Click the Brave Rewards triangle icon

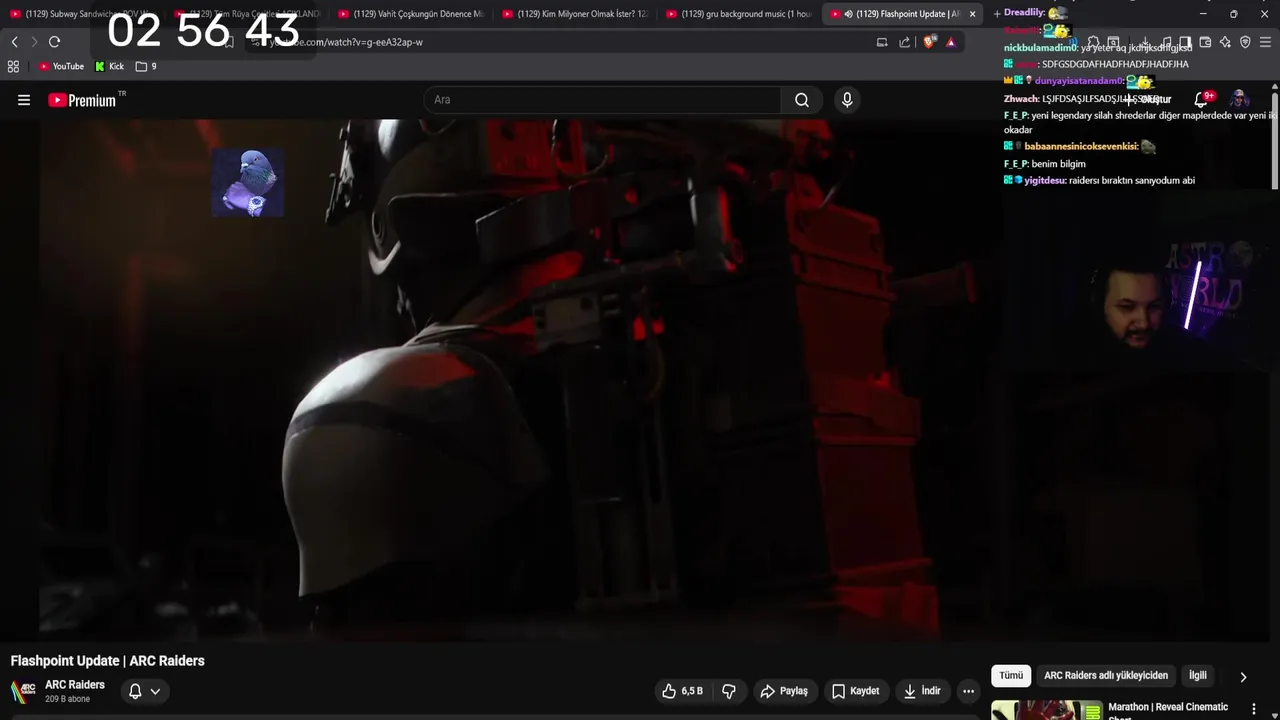951,42
